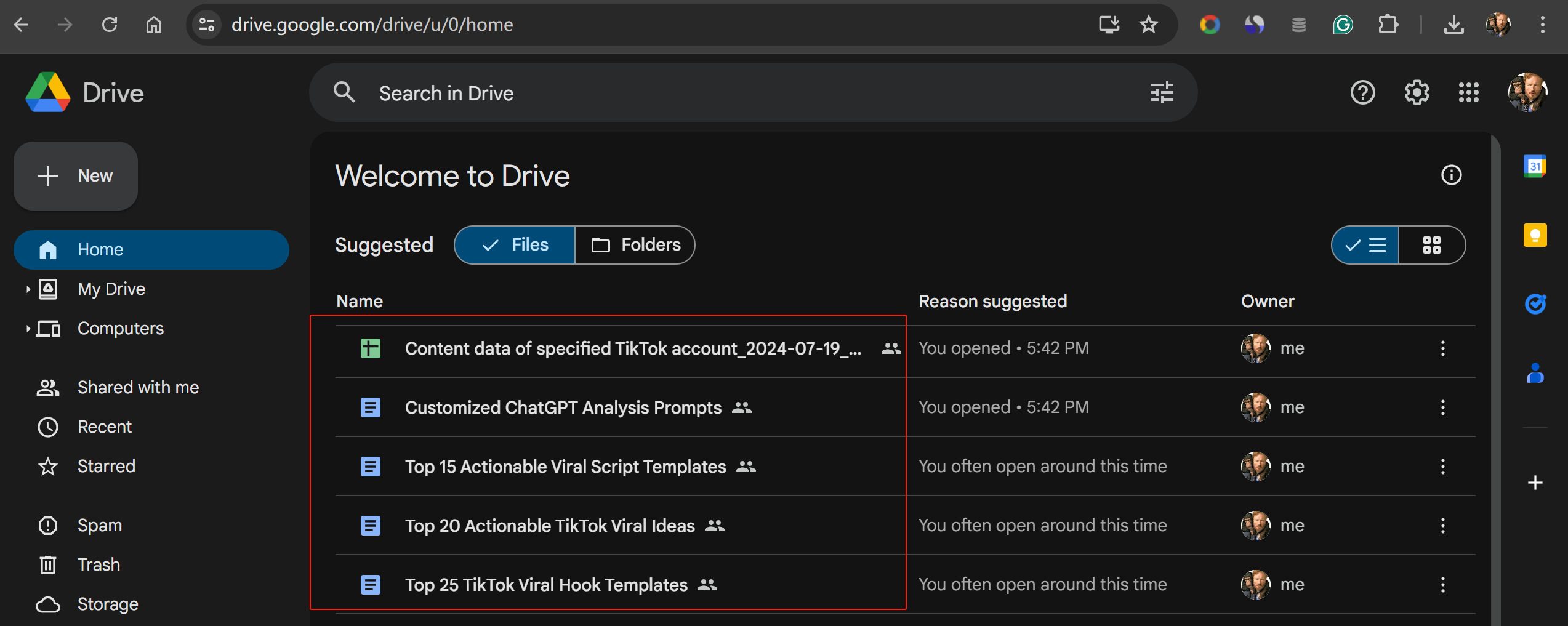Open Contacts side panel icon
The image size is (1568, 626).
click(1535, 373)
